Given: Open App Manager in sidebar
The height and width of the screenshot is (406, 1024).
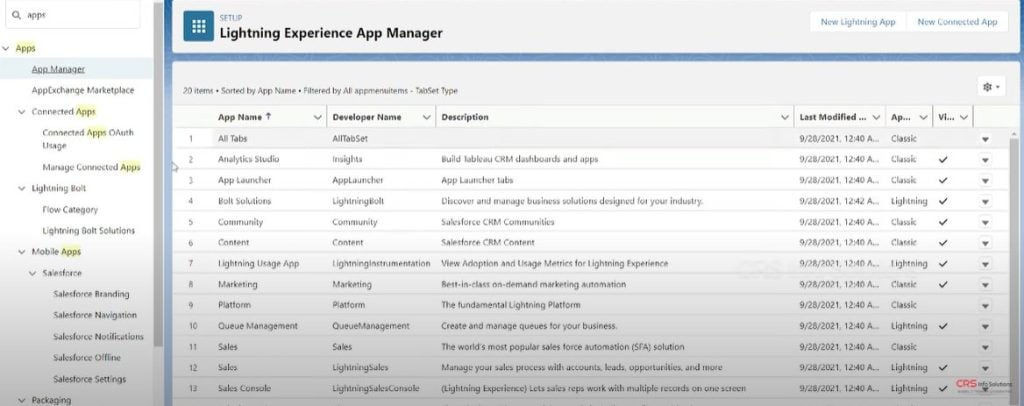Looking at the screenshot, I should click(x=58, y=69).
